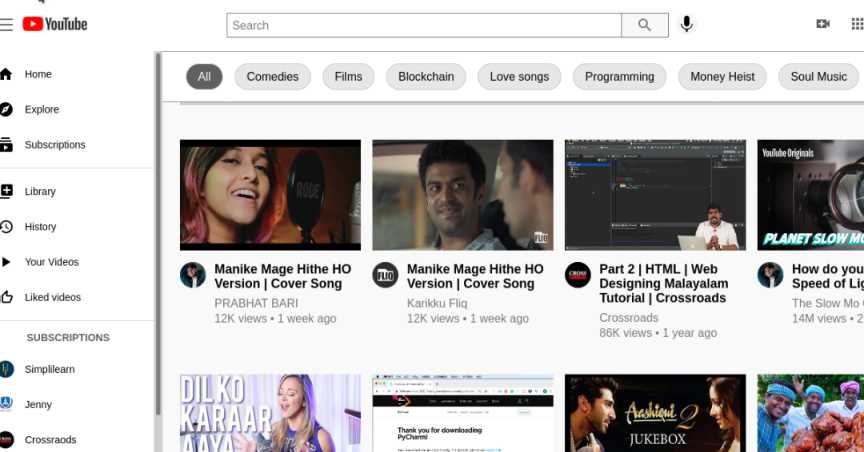
Task: Open Part 2 HTML Web Designing title
Action: pos(663,283)
